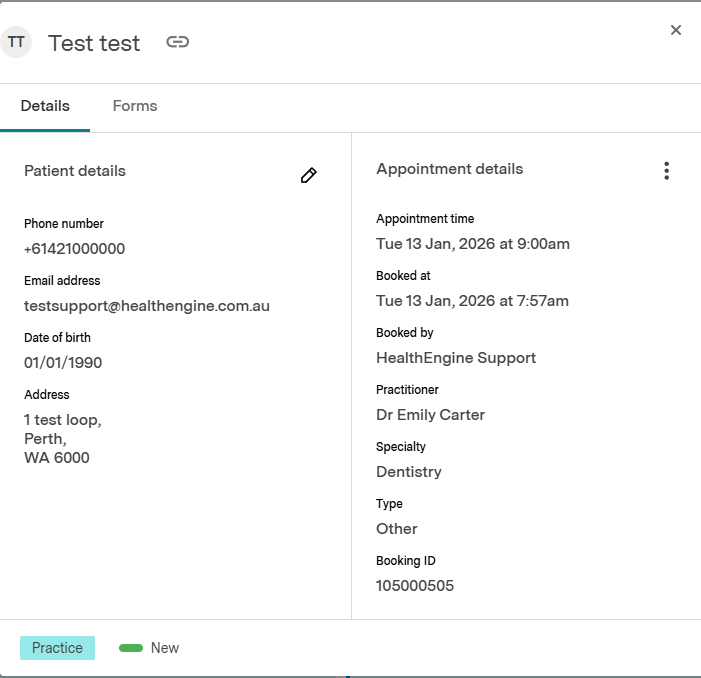Close the Test test patient dialog
Image resolution: width=701 pixels, height=678 pixels.
pos(676,30)
